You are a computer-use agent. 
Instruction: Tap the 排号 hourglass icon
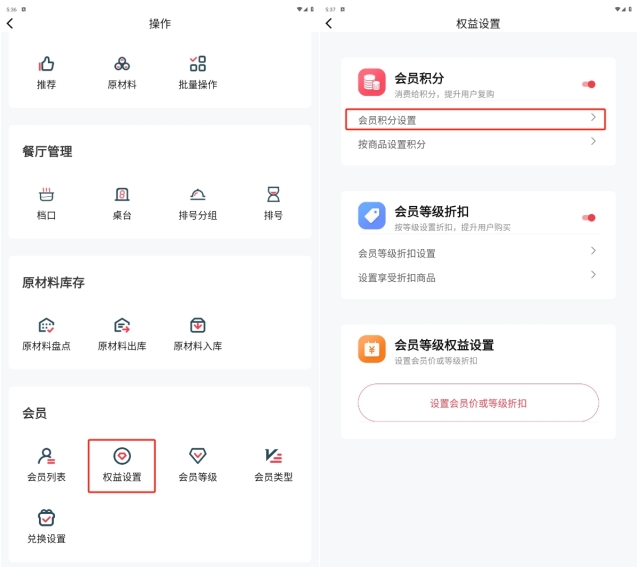pyautogui.click(x=273, y=194)
